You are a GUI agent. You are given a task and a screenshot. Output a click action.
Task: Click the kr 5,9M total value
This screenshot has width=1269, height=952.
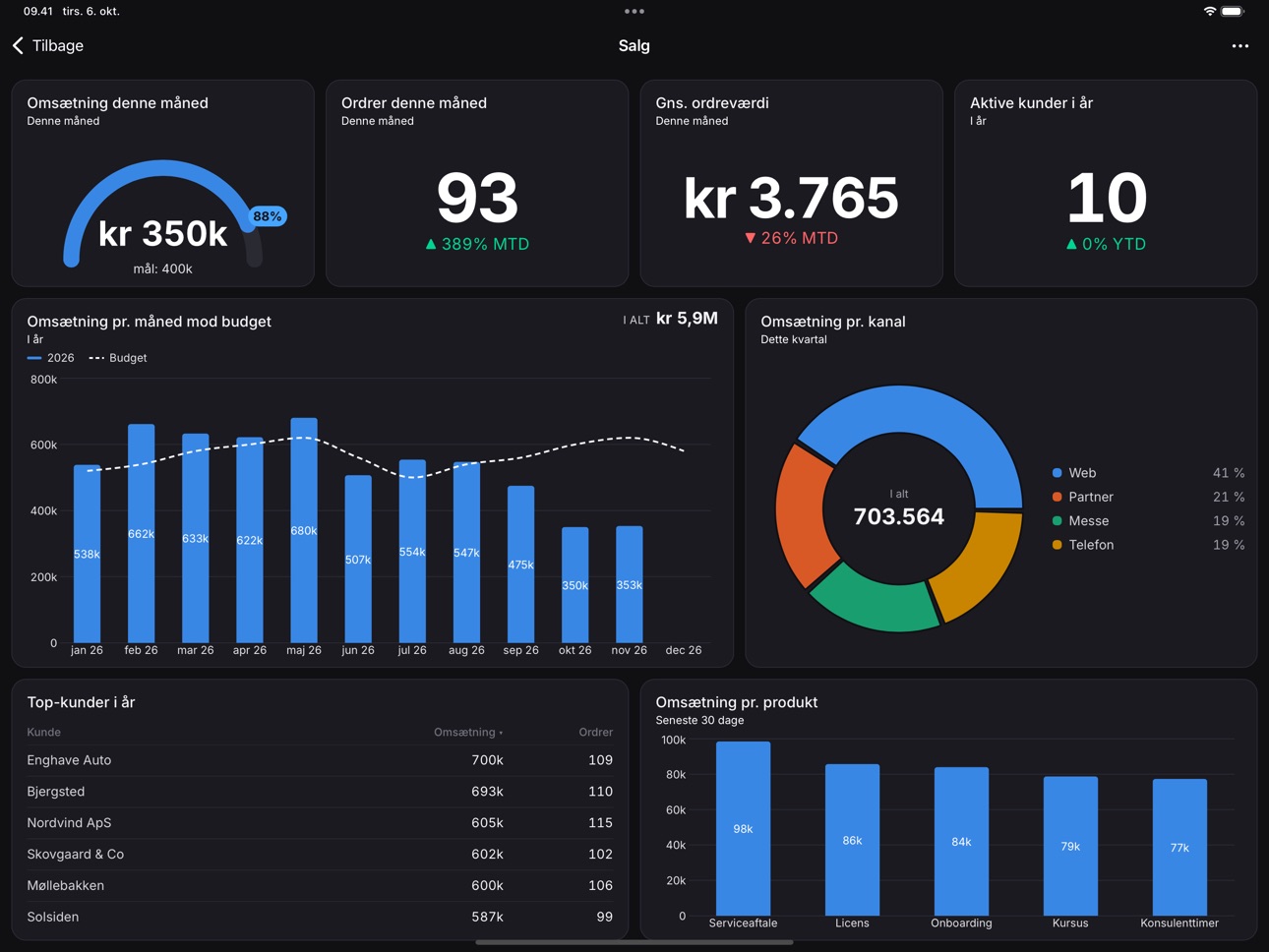click(x=687, y=318)
